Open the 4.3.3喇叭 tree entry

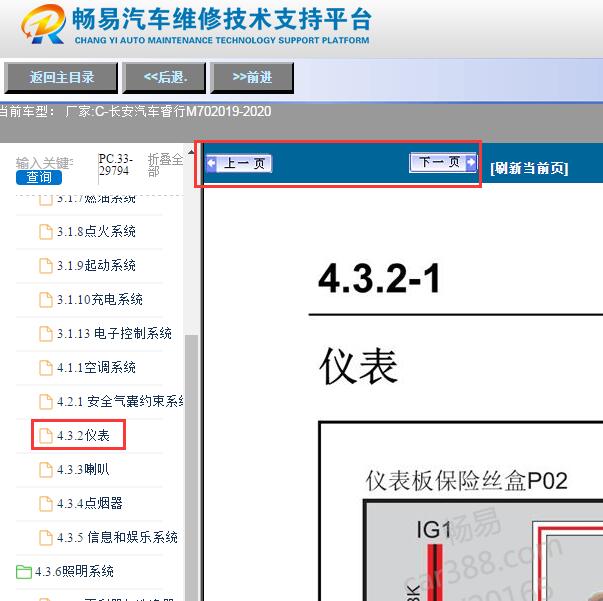(x=83, y=469)
